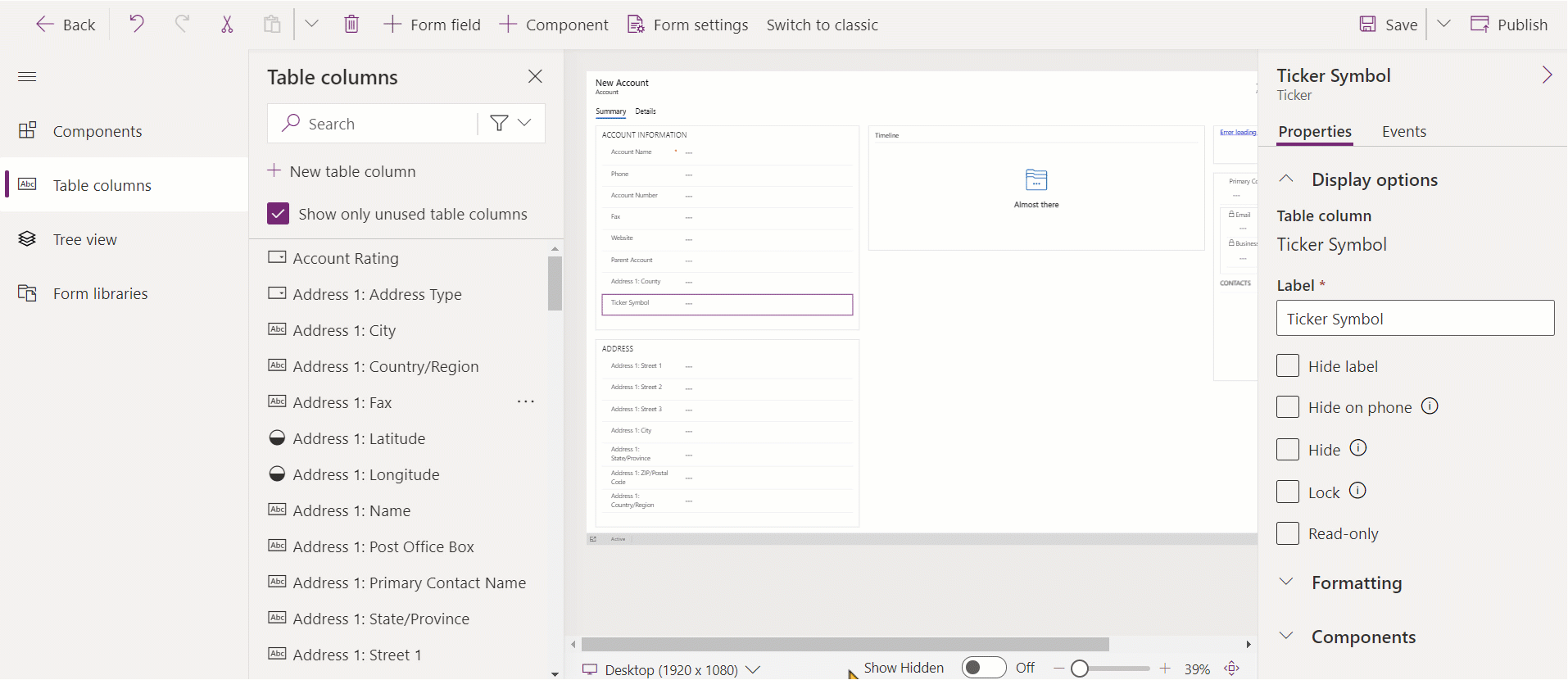Screen dimensions: 1568x680
Task: Click the Address 1: City text column icon
Action: pos(277,329)
